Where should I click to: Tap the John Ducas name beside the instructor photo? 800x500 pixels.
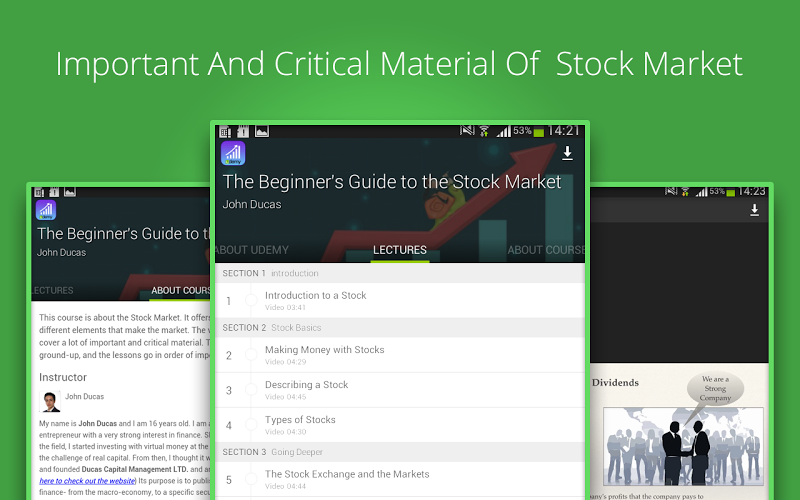coord(84,396)
